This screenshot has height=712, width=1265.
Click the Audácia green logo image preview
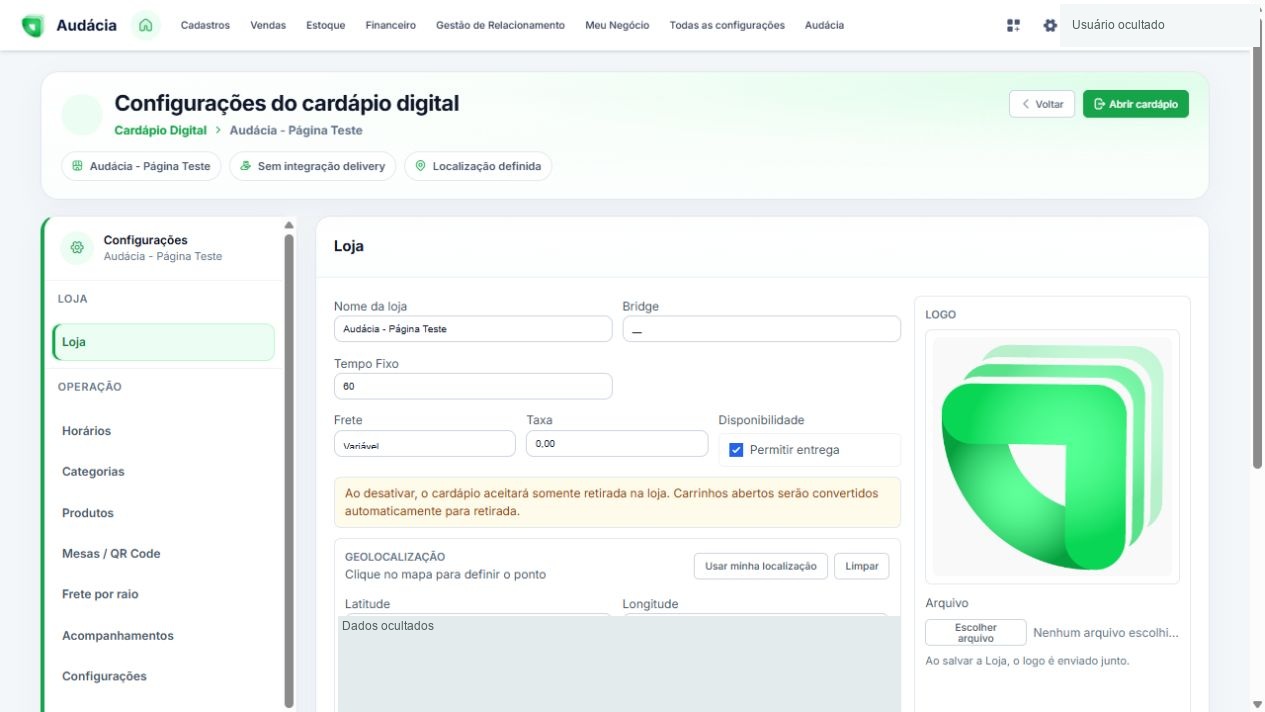pos(1052,457)
